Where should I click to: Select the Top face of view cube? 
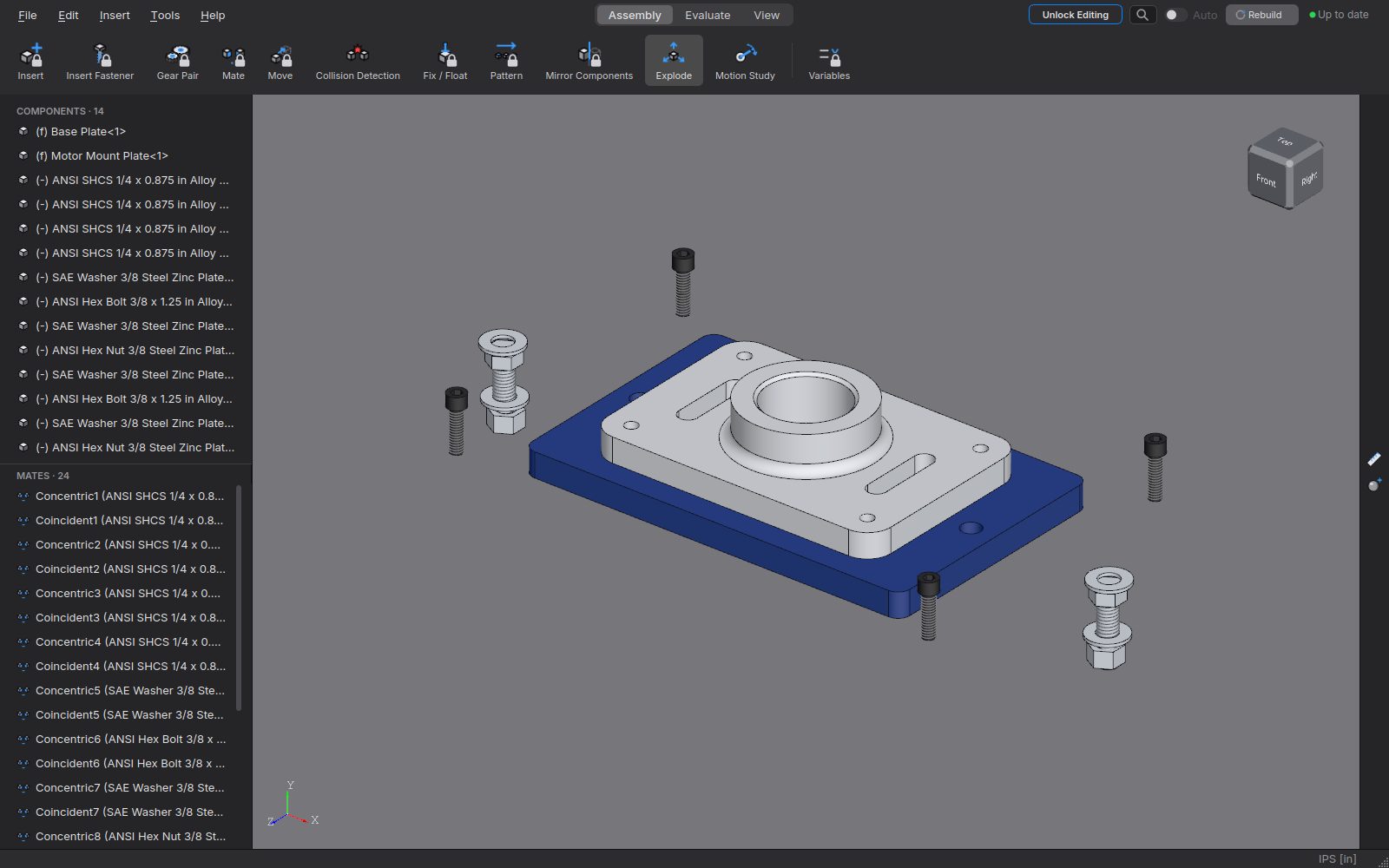point(1286,142)
